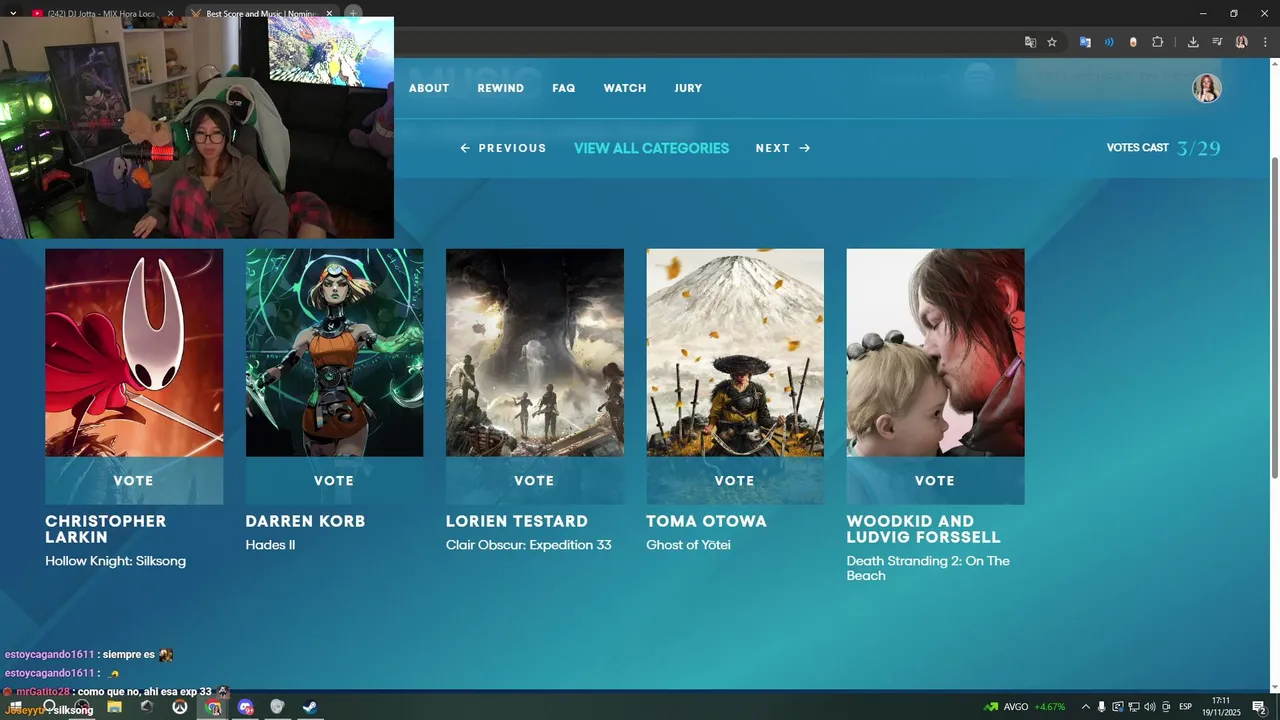Open Overwatch from the taskbar
Image resolution: width=1280 pixels, height=720 pixels.
coord(180,707)
